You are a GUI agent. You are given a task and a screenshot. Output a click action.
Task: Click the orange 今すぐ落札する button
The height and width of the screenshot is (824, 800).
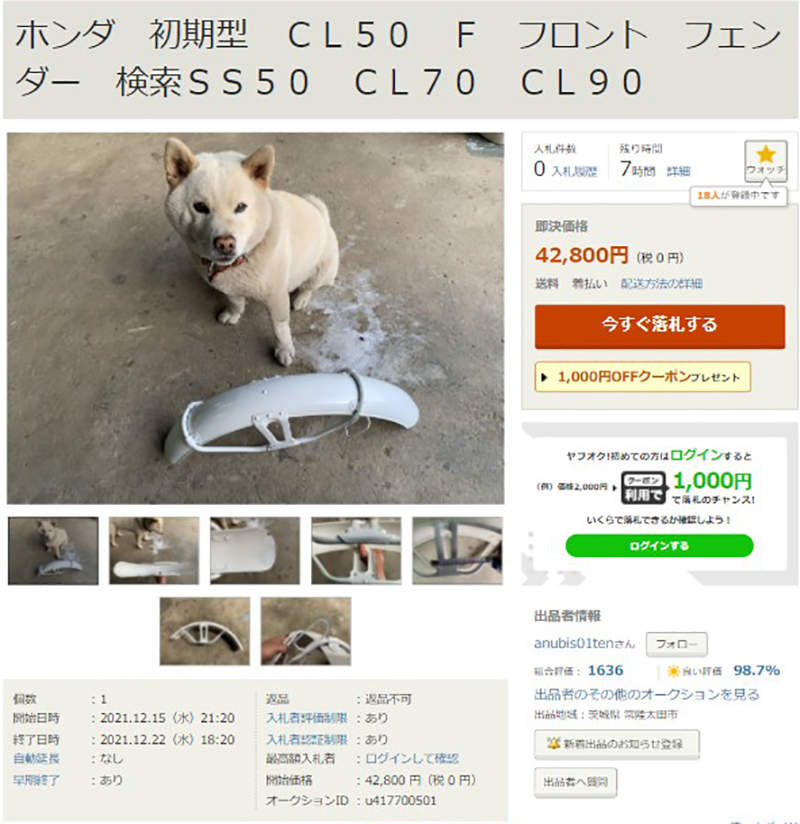[660, 326]
